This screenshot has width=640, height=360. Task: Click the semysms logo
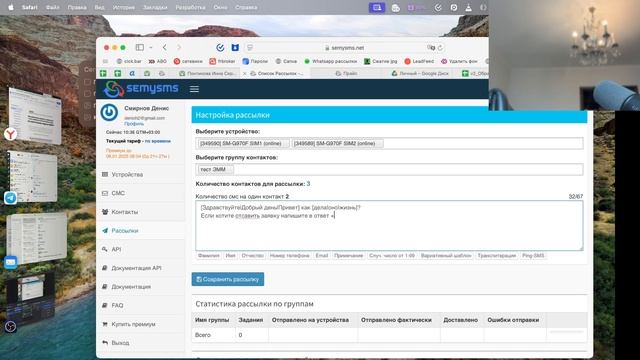click(141, 89)
